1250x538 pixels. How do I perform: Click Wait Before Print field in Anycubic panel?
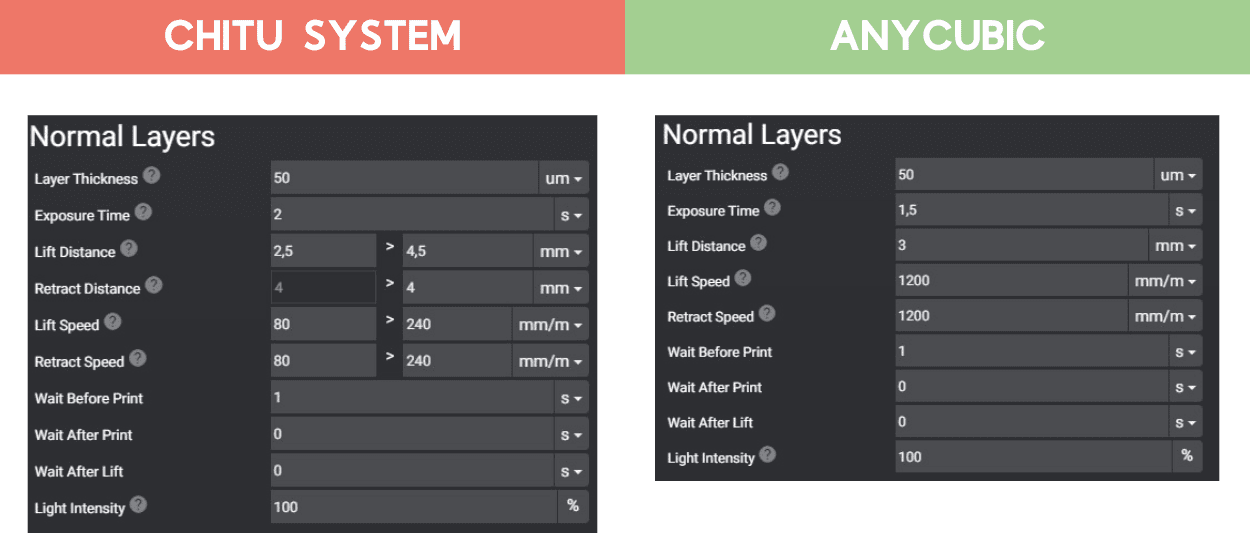1030,351
